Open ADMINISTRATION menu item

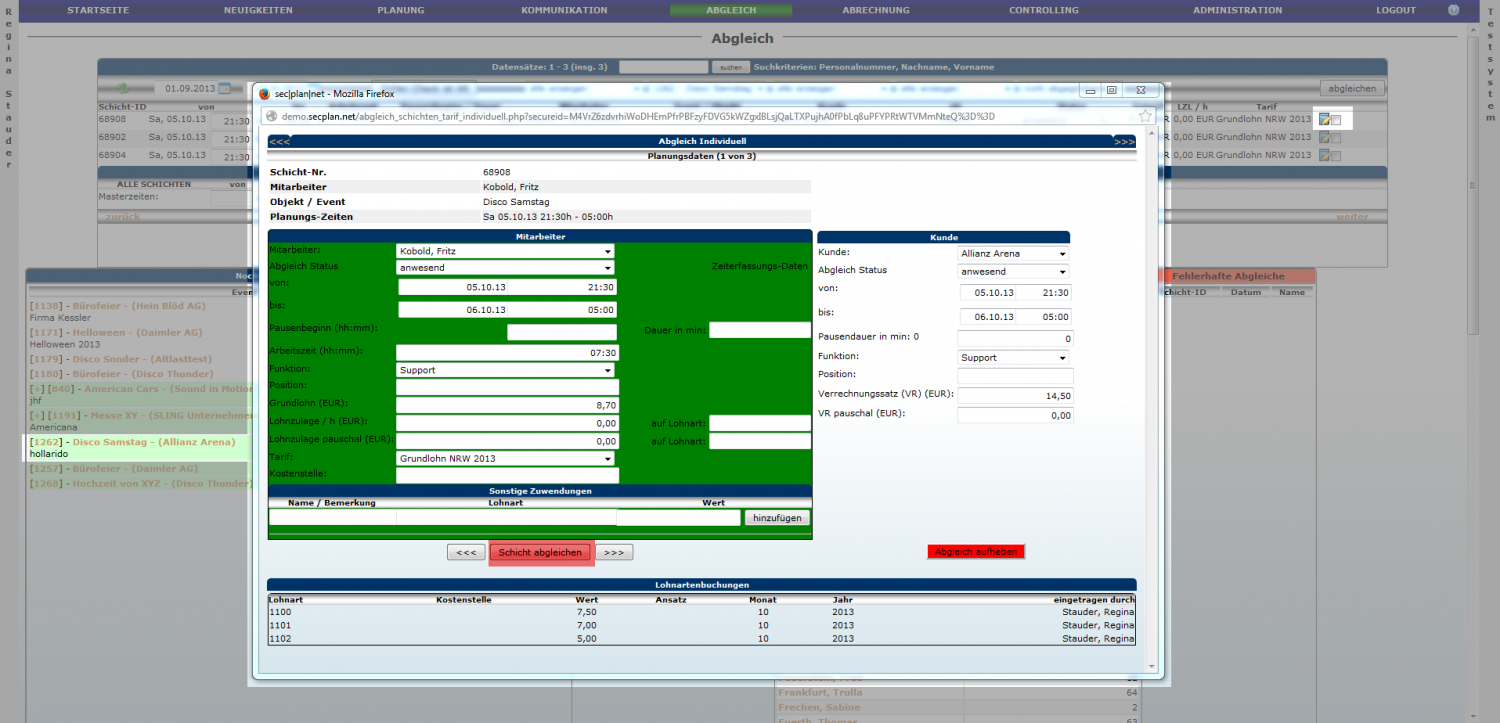(1237, 10)
